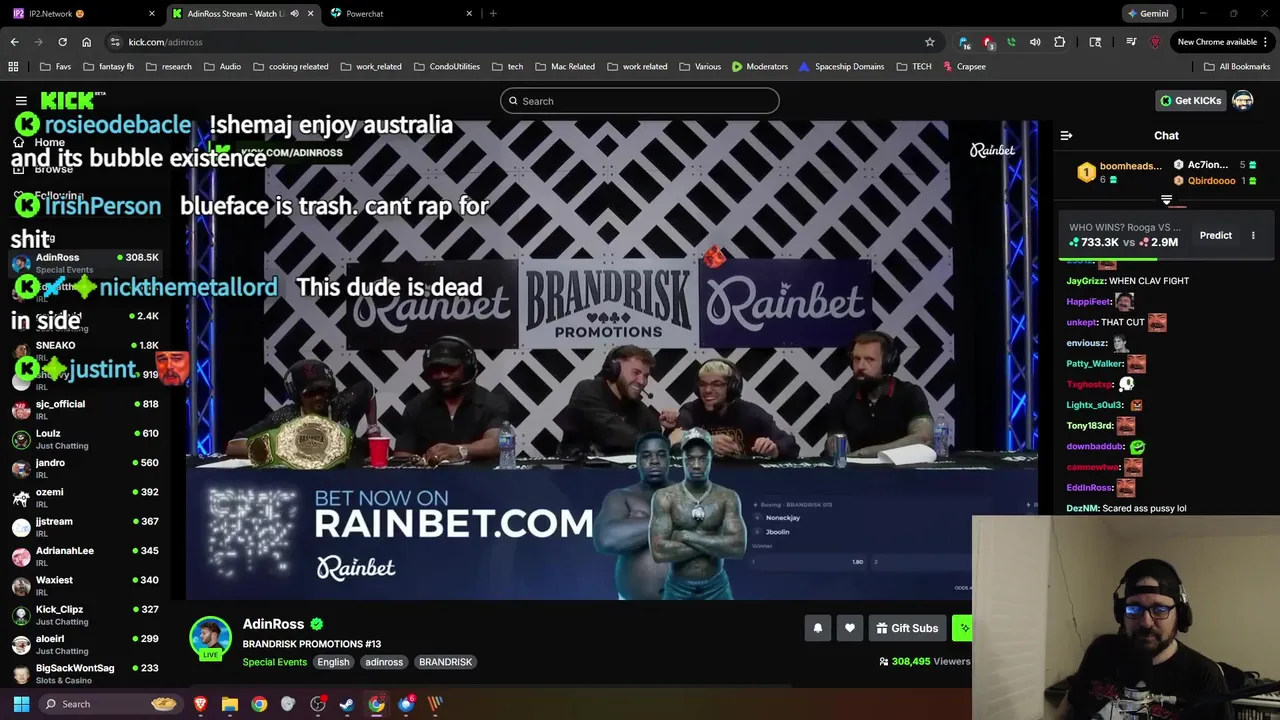The image size is (1280, 720).
Task: Mute the AdinRoss Stream tab audio
Action: point(294,14)
